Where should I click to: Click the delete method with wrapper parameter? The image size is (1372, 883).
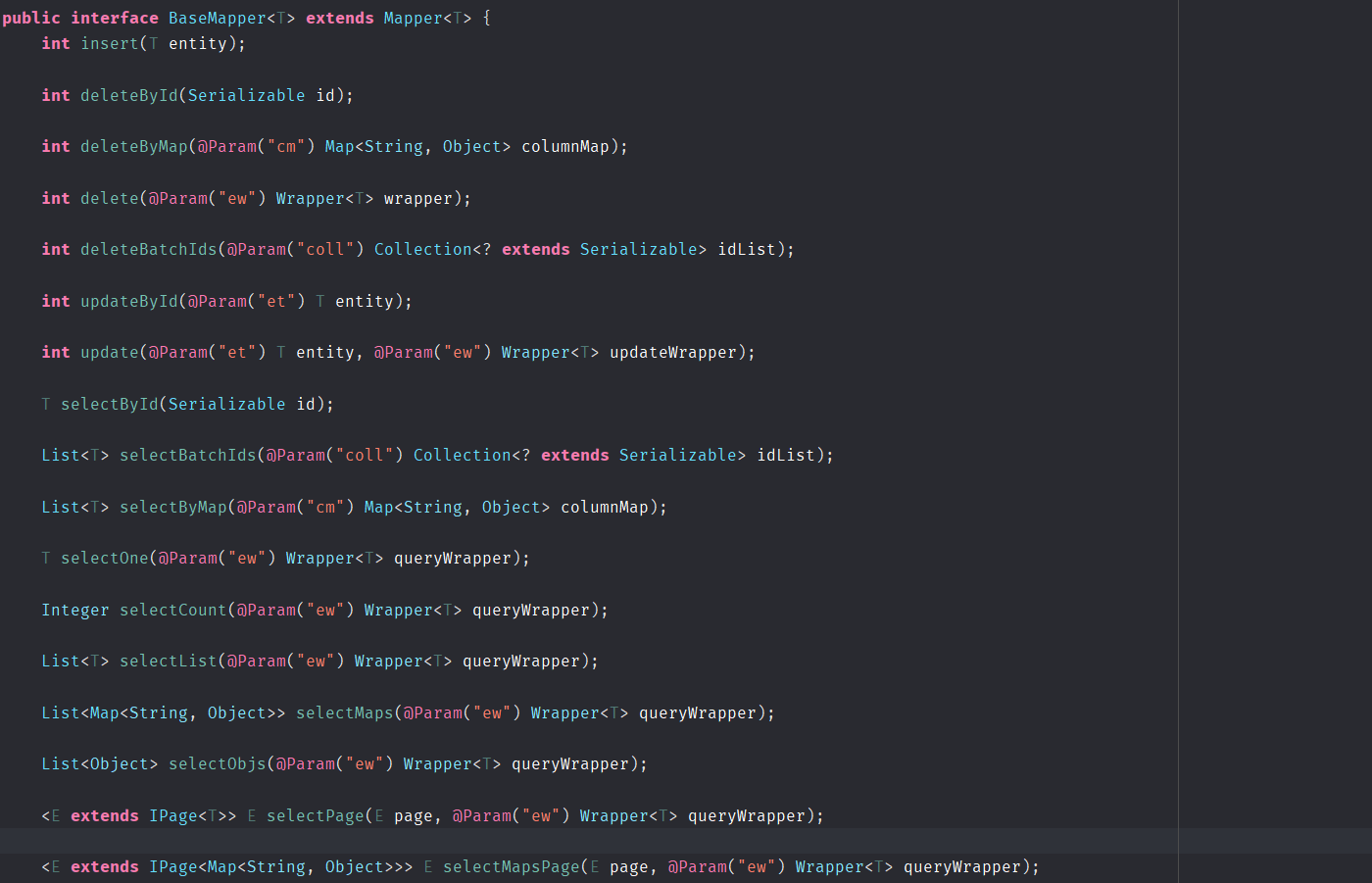tap(110, 198)
